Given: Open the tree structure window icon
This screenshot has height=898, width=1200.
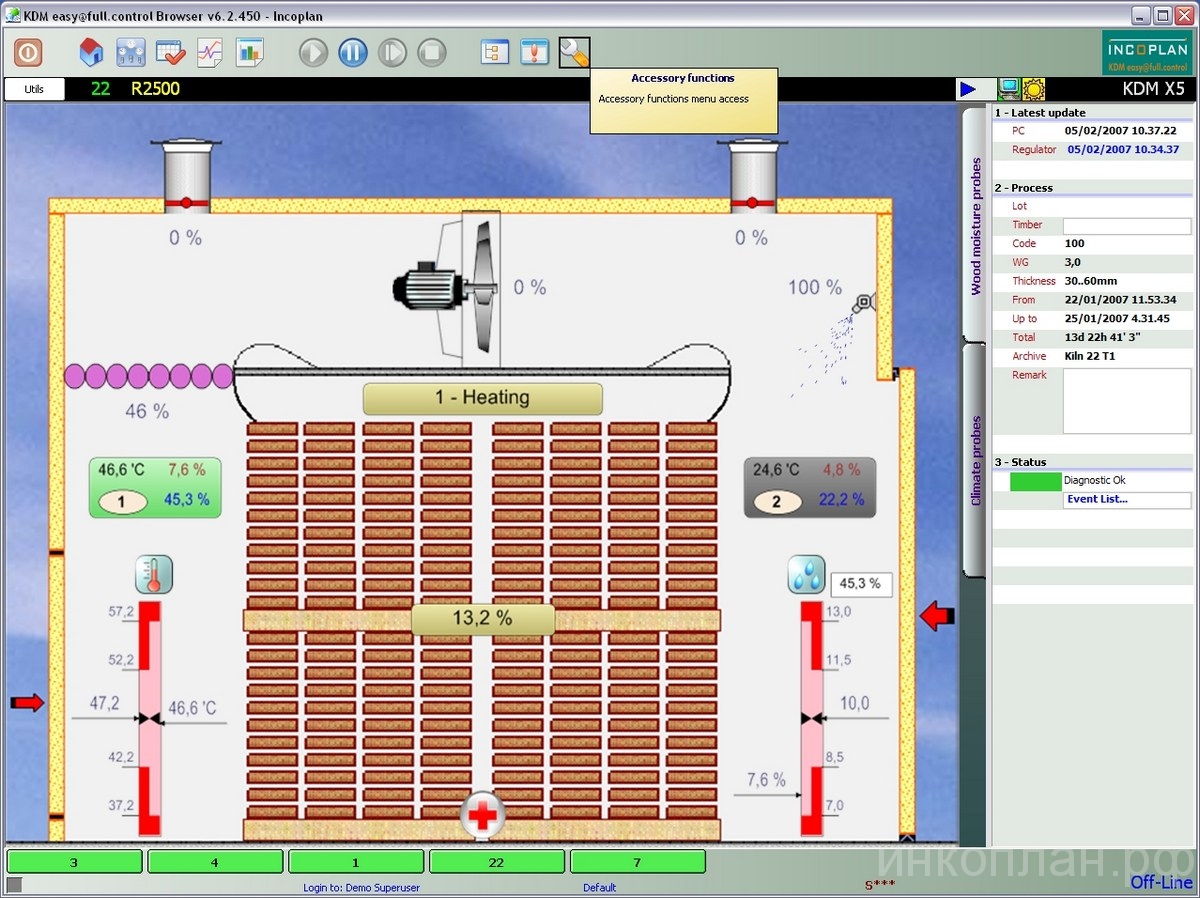Looking at the screenshot, I should click(x=495, y=52).
